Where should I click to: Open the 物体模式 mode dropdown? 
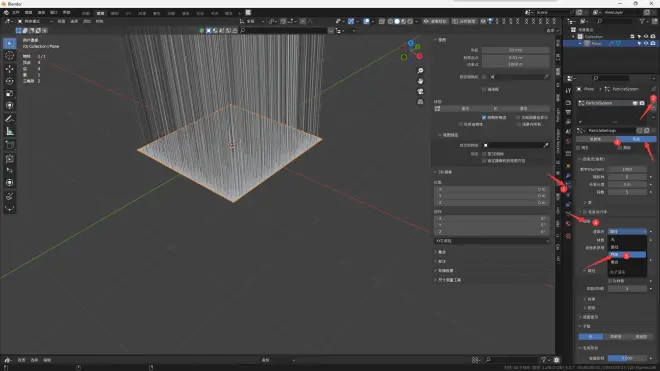click(x=35, y=21)
